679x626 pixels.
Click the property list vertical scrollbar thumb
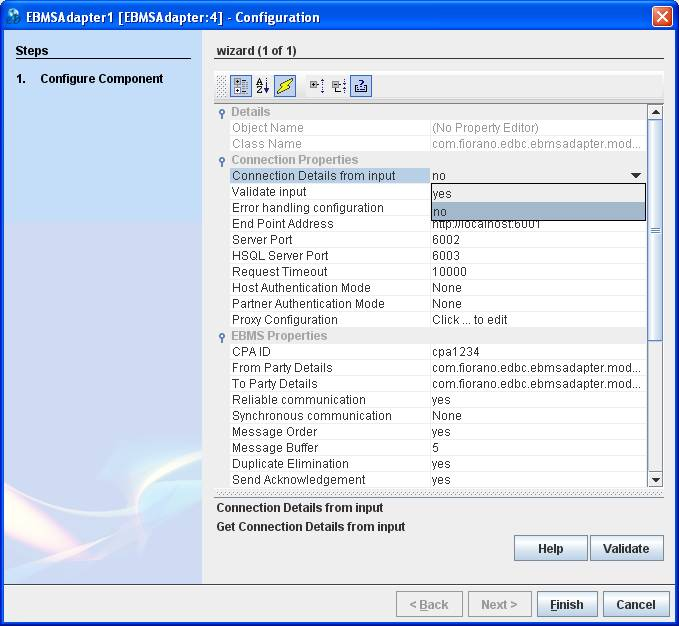pyautogui.click(x=656, y=230)
